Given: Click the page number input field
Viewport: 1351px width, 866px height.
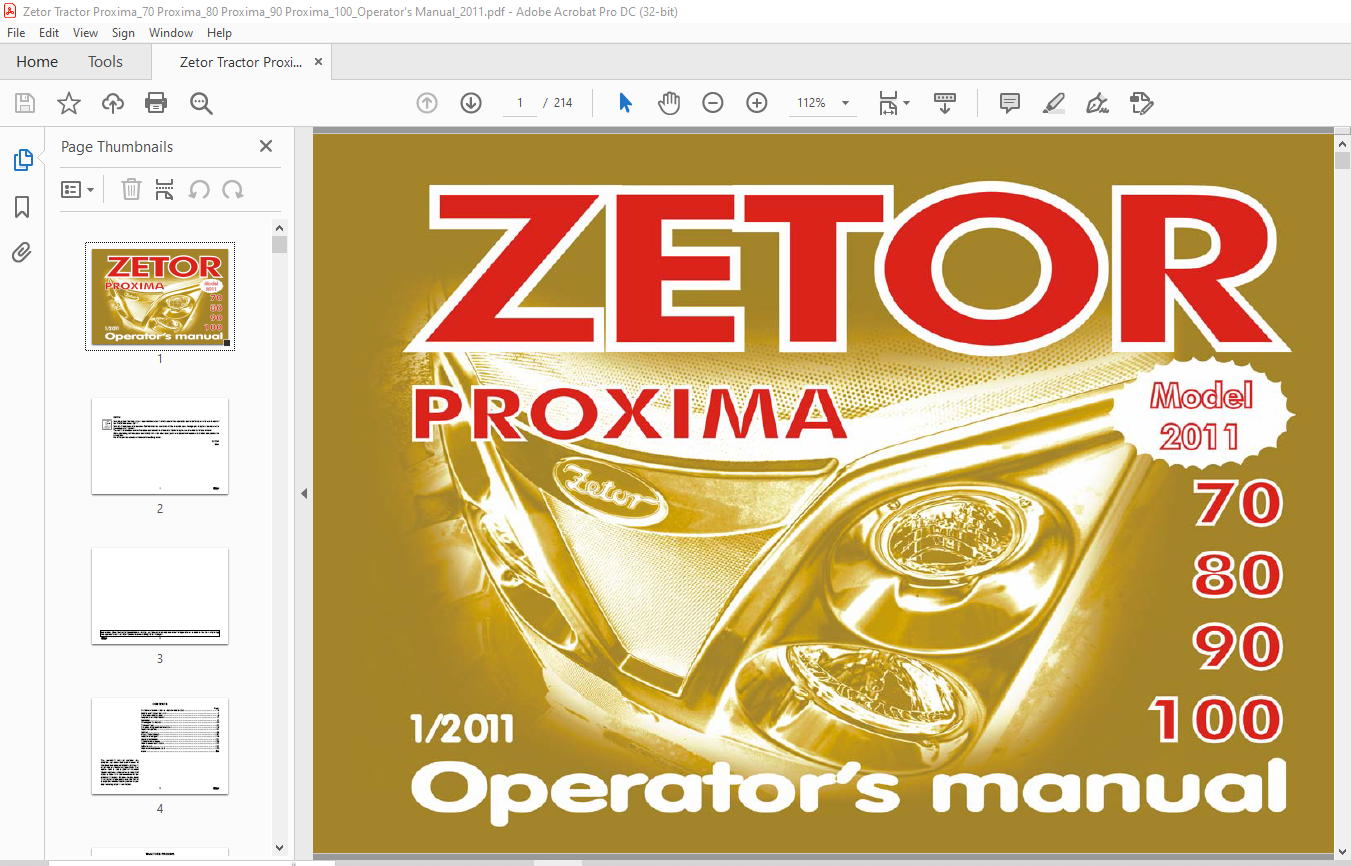Looking at the screenshot, I should tap(520, 103).
